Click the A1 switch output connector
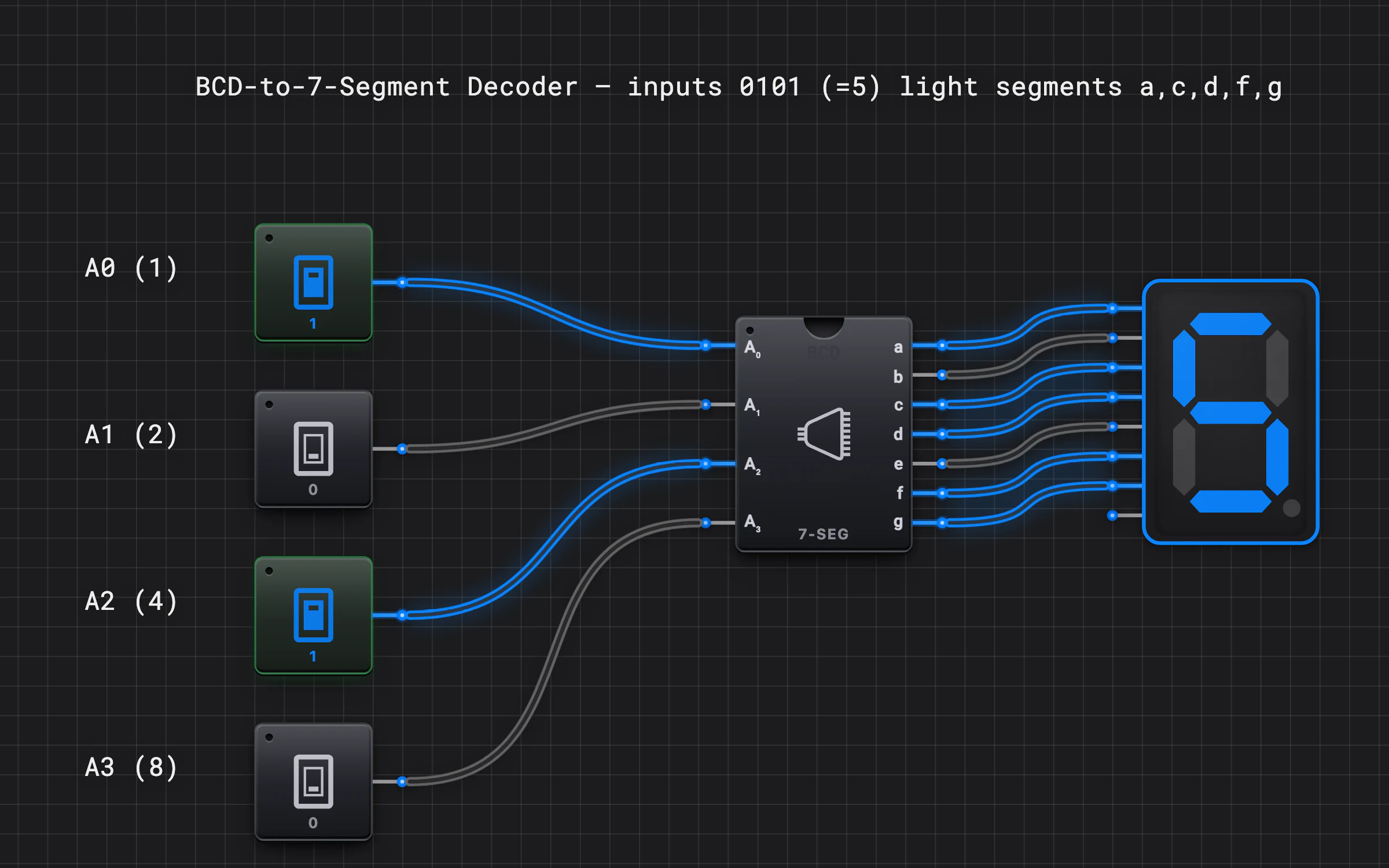The width and height of the screenshot is (1389, 868). pos(402,449)
